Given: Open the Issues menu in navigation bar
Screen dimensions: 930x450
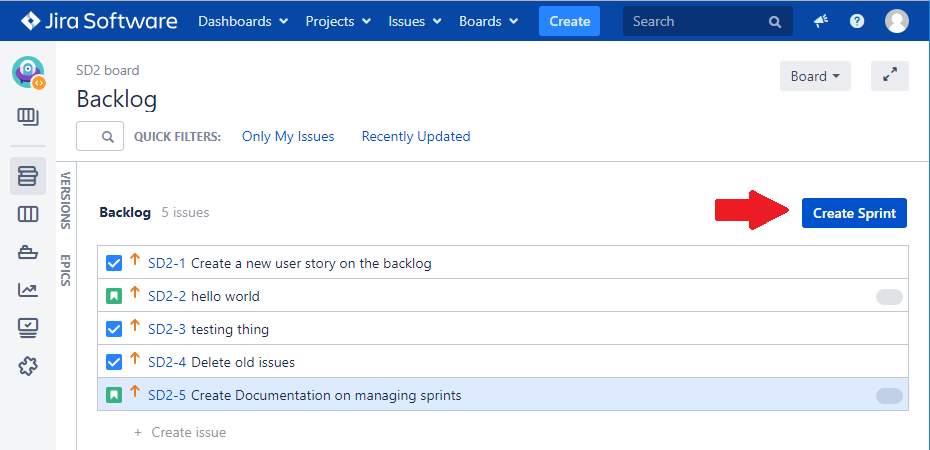Looking at the screenshot, I should 413,21.
